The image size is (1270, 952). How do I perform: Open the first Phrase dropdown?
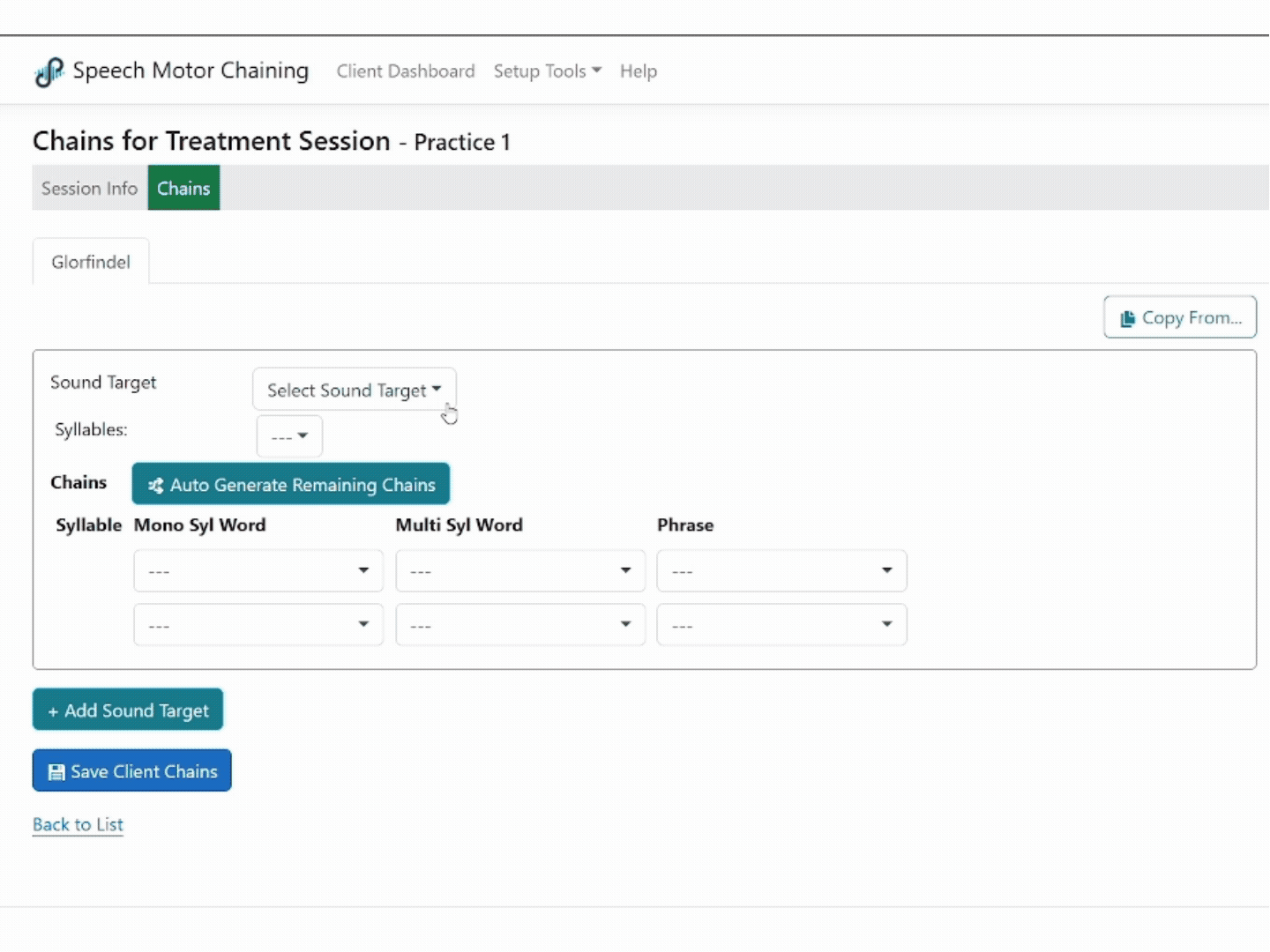click(781, 571)
